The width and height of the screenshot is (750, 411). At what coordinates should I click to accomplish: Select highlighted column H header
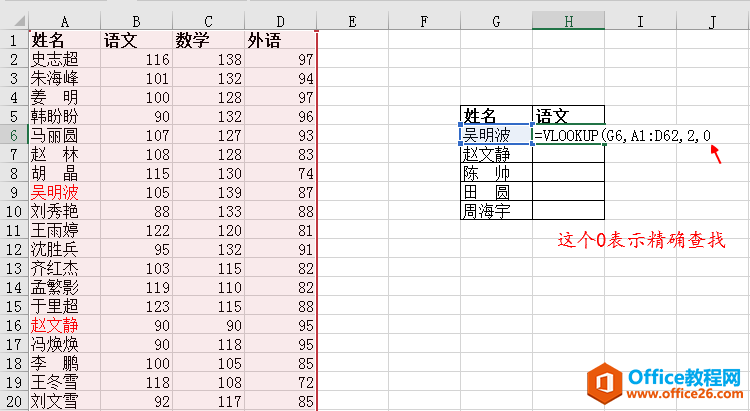click(x=568, y=21)
